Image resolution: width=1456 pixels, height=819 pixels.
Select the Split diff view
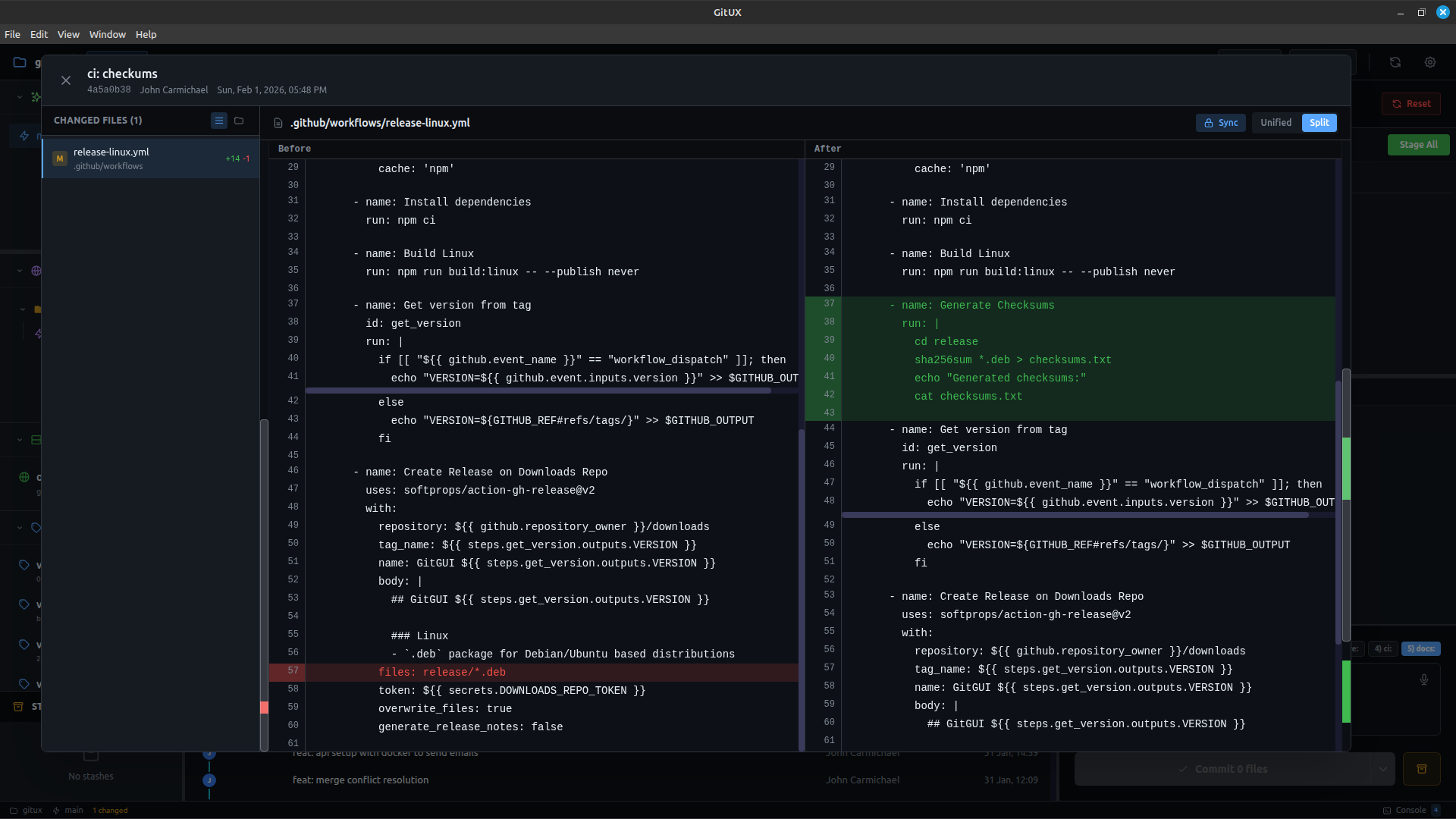1319,123
